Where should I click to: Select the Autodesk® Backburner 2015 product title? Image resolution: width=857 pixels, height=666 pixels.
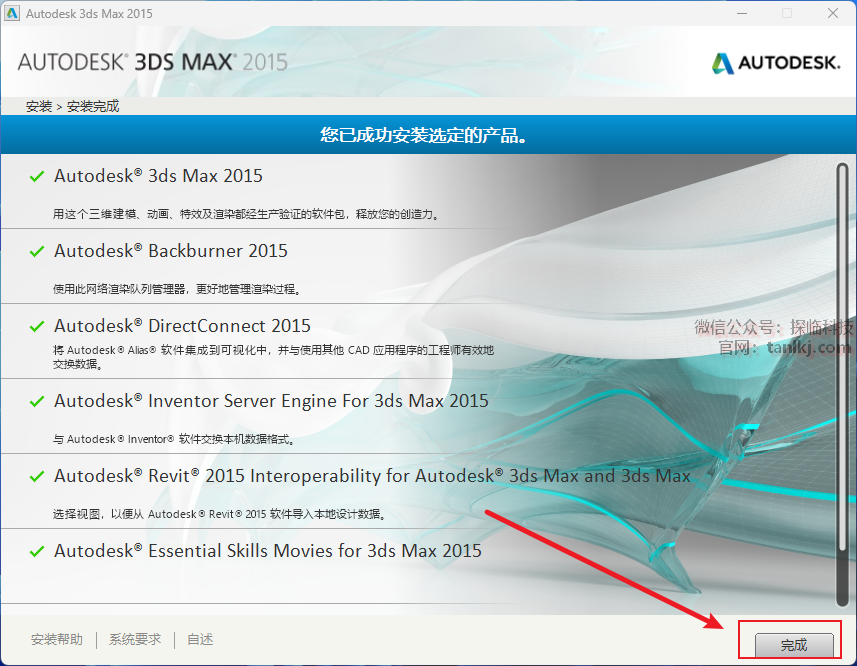171,251
